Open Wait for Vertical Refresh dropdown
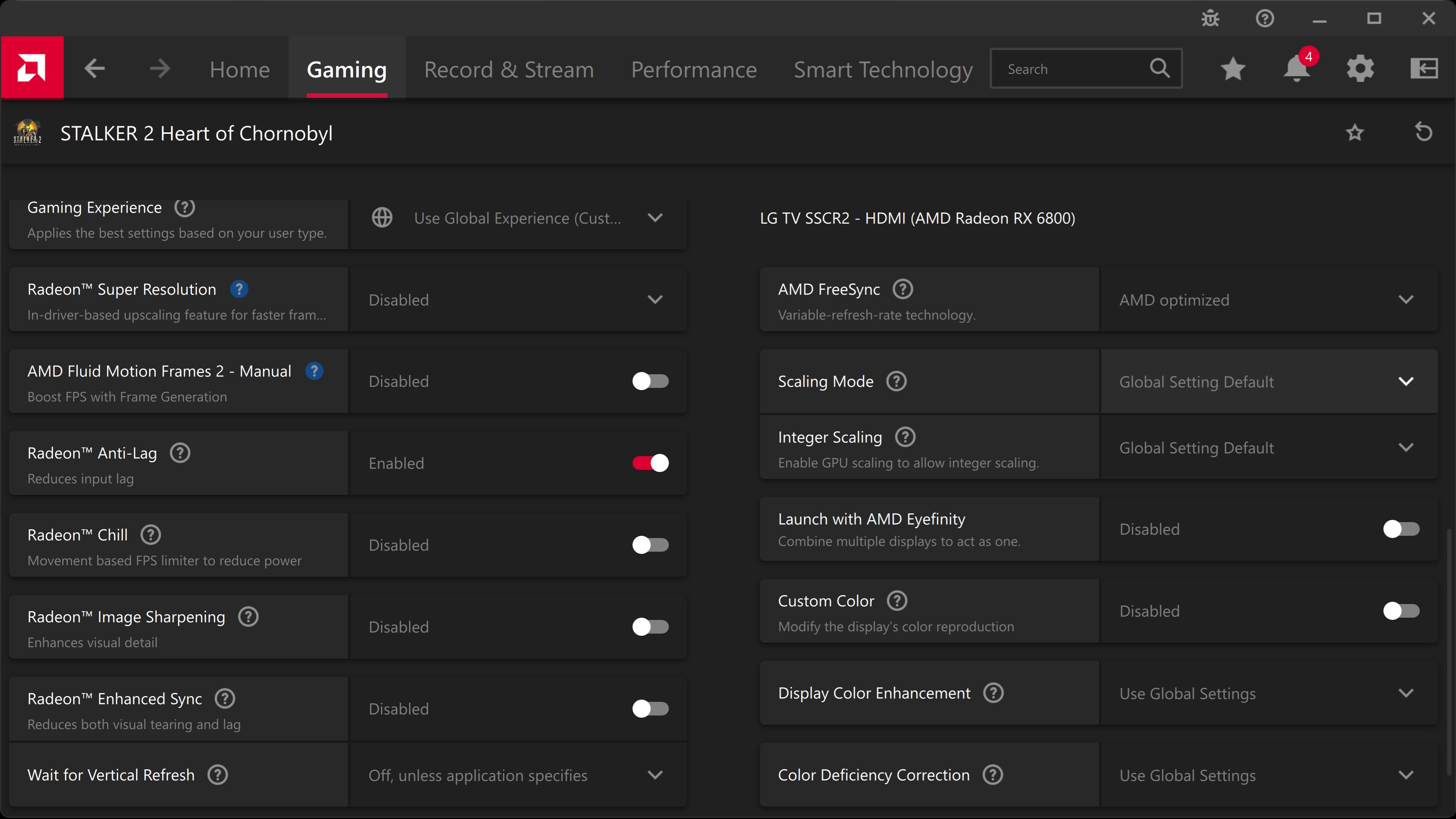 (518, 775)
